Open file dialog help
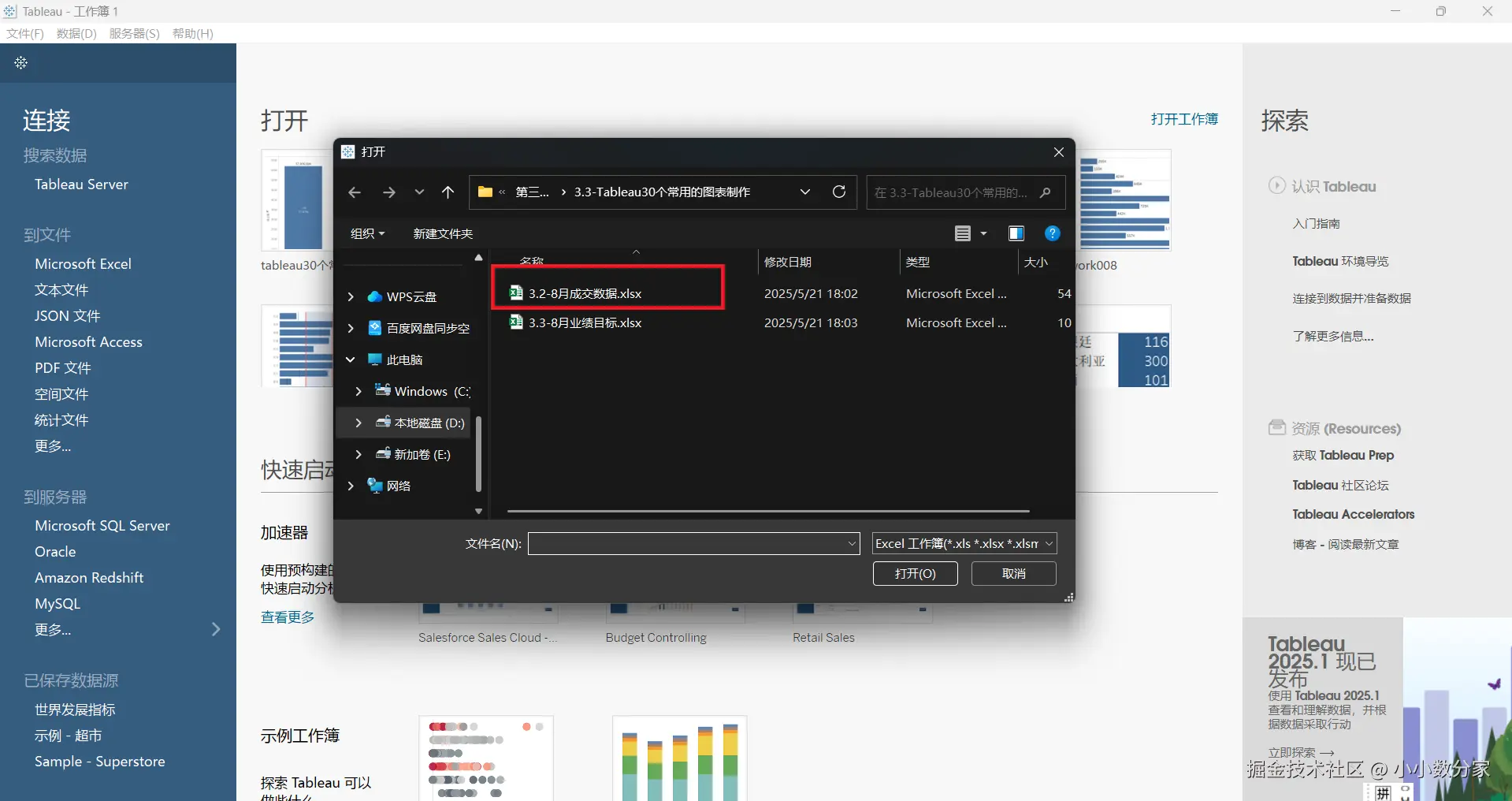1512x801 pixels. pyautogui.click(x=1052, y=233)
